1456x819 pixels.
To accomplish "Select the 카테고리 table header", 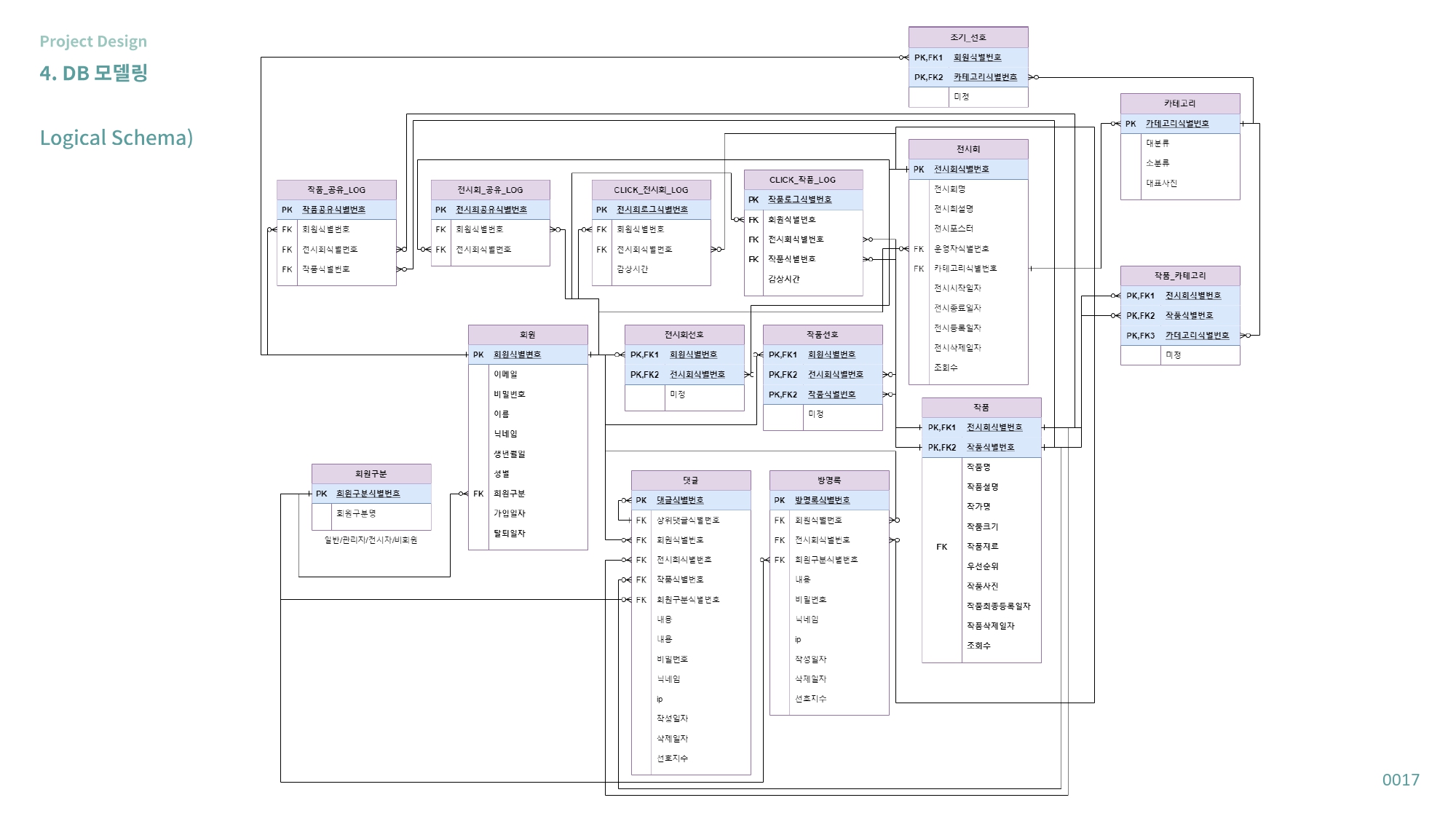I will coord(1179,103).
